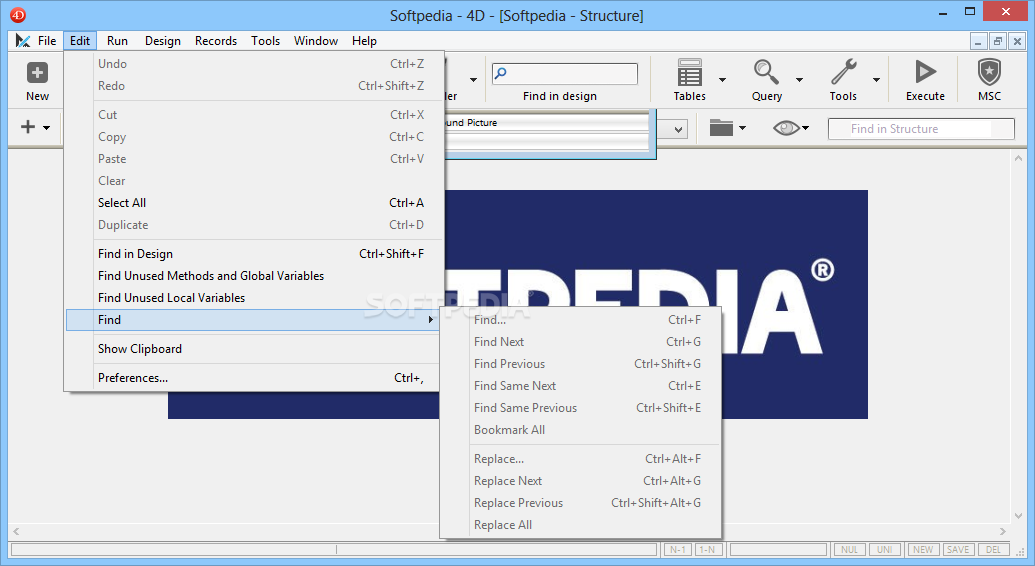Open the File menu
1035x566 pixels.
(x=47, y=41)
